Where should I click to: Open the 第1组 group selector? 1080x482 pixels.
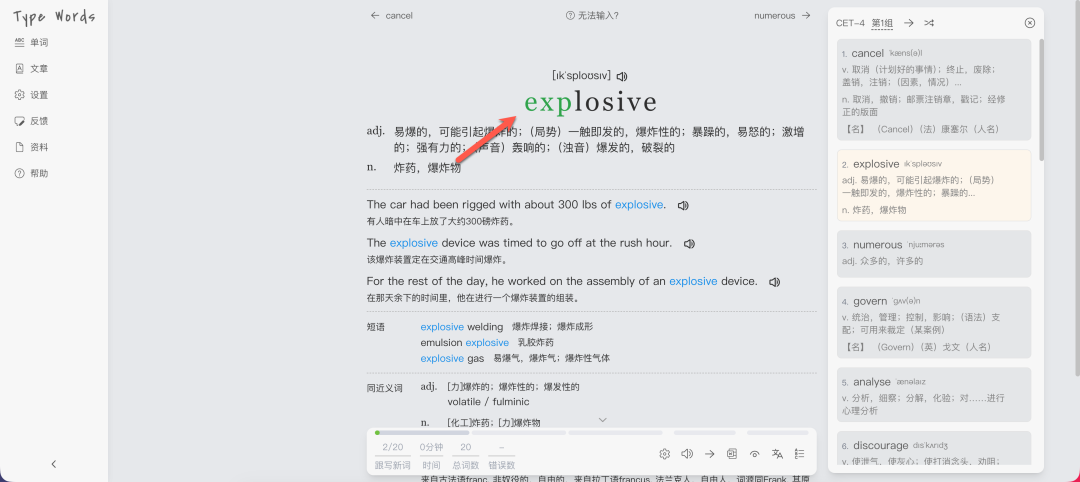pyautogui.click(x=882, y=23)
